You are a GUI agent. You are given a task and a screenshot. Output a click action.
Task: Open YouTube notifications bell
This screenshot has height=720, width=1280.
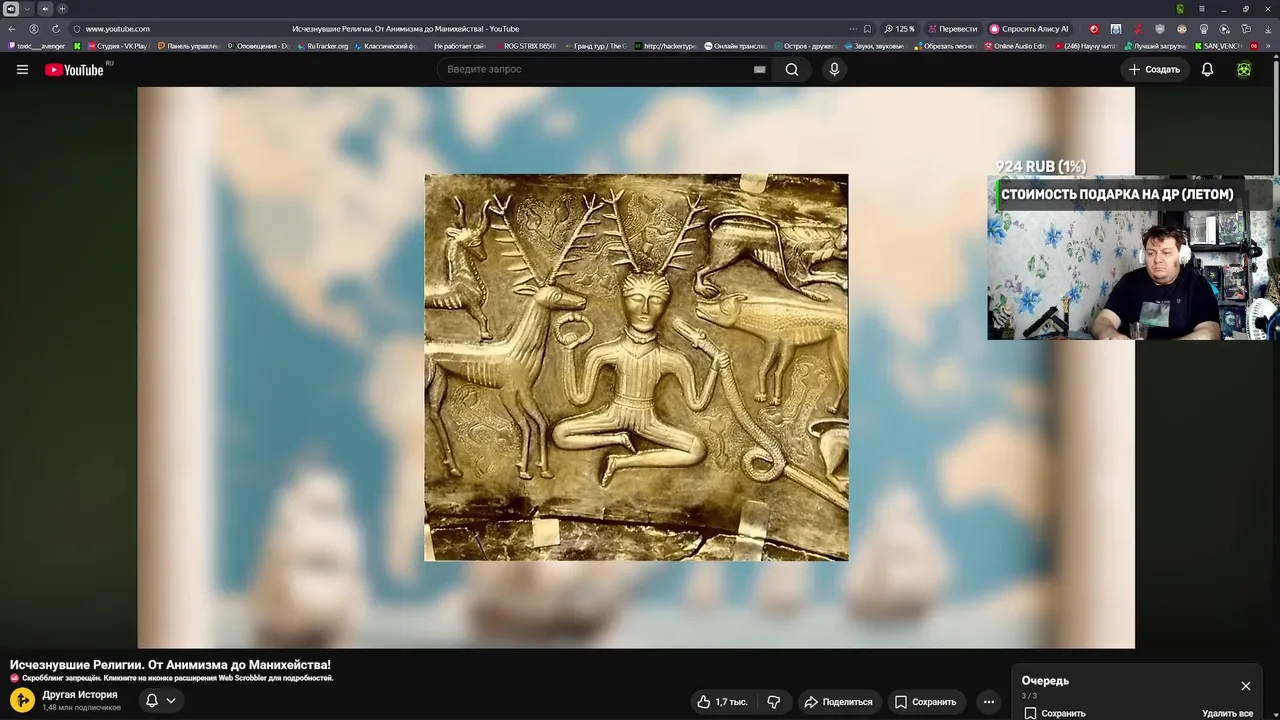click(x=1207, y=69)
